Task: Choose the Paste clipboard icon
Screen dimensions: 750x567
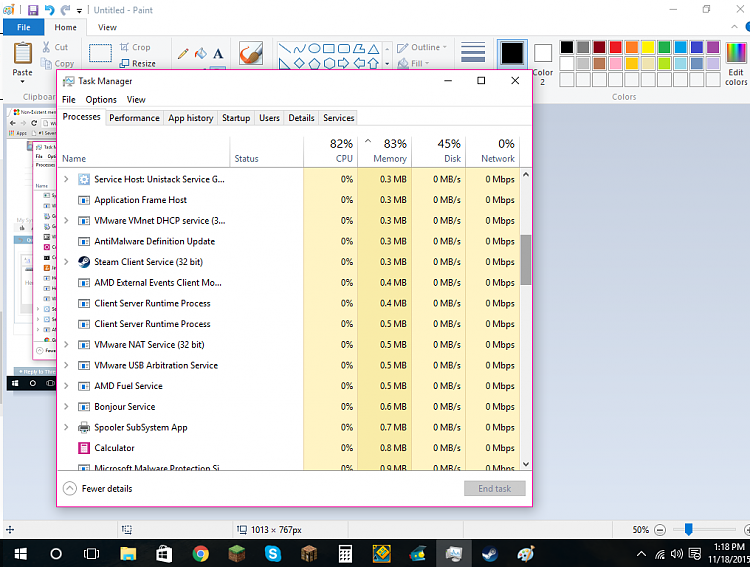Action: click(x=22, y=53)
